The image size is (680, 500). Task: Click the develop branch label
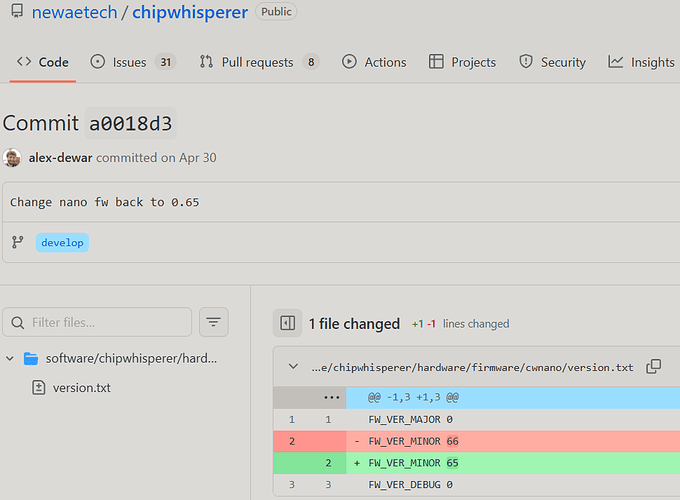pos(62,242)
